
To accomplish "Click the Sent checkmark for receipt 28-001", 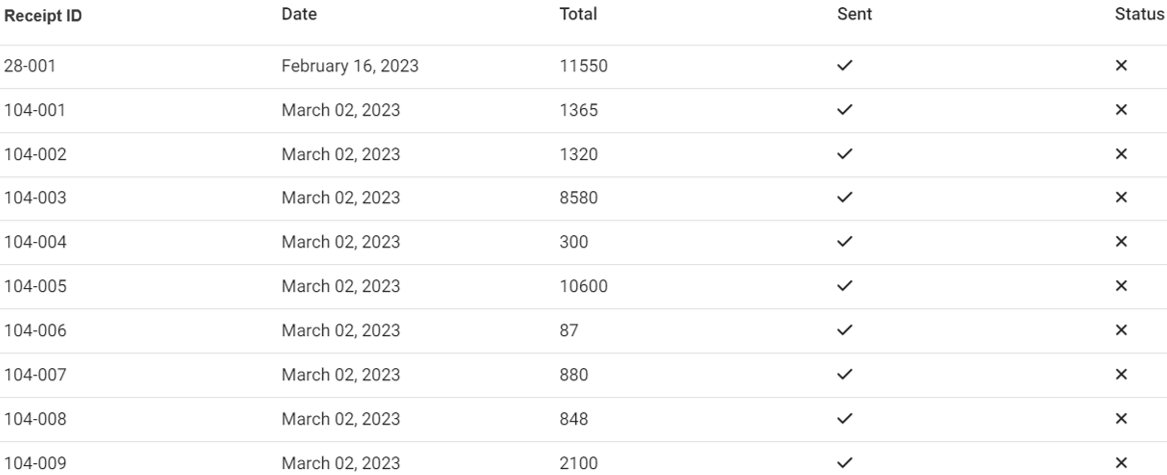I will click(x=845, y=66).
